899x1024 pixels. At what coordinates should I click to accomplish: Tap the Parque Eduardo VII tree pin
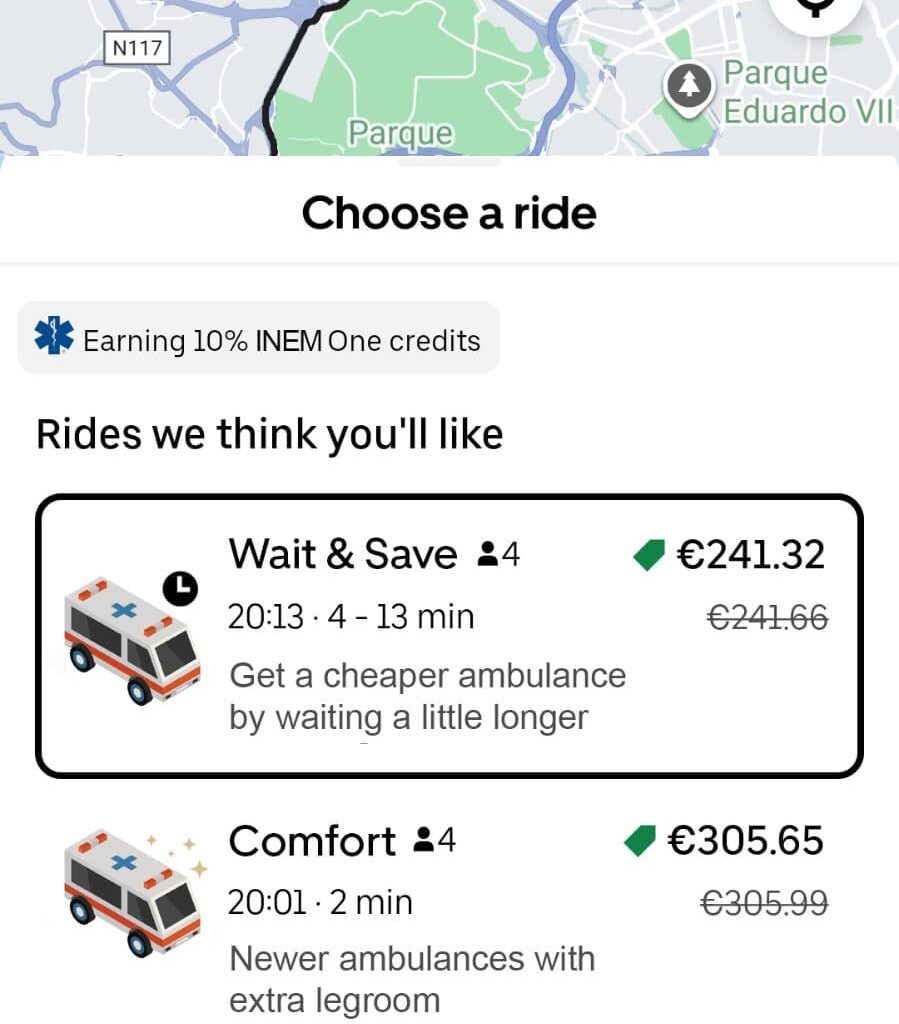689,87
